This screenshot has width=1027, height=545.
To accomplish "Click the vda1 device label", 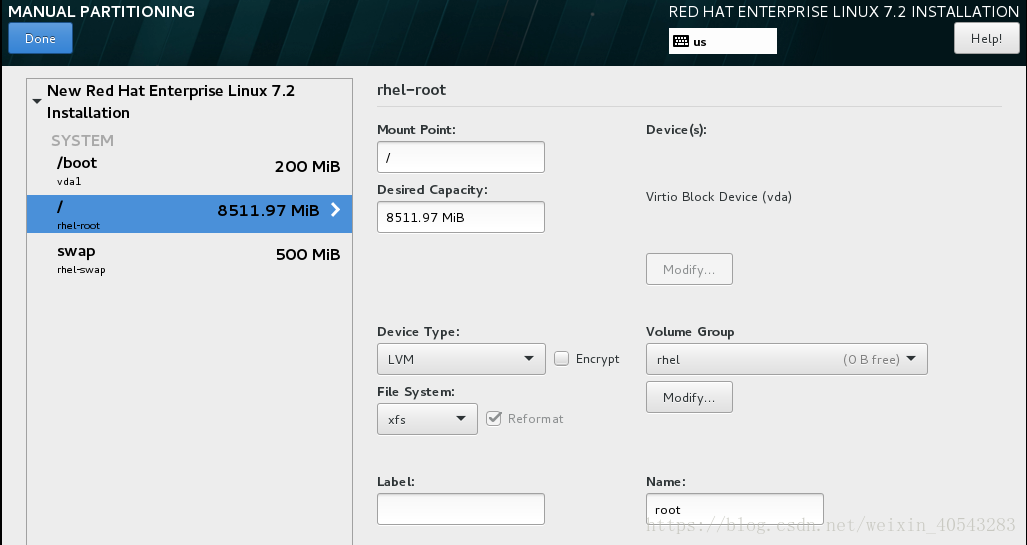I will tap(69, 181).
